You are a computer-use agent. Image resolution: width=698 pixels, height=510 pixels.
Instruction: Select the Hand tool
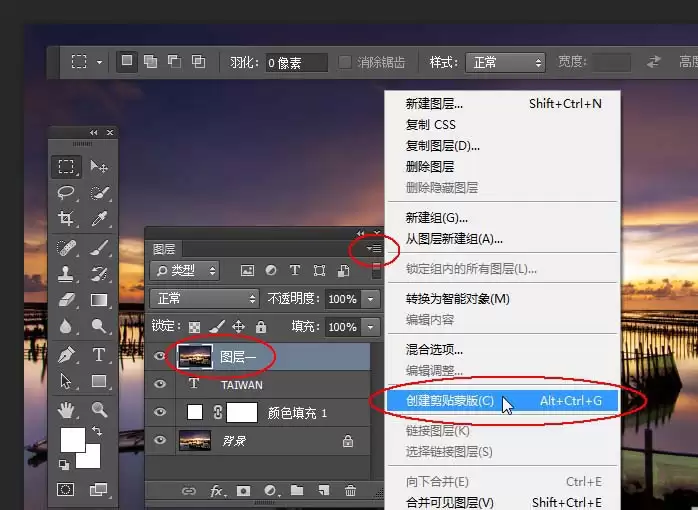66,409
